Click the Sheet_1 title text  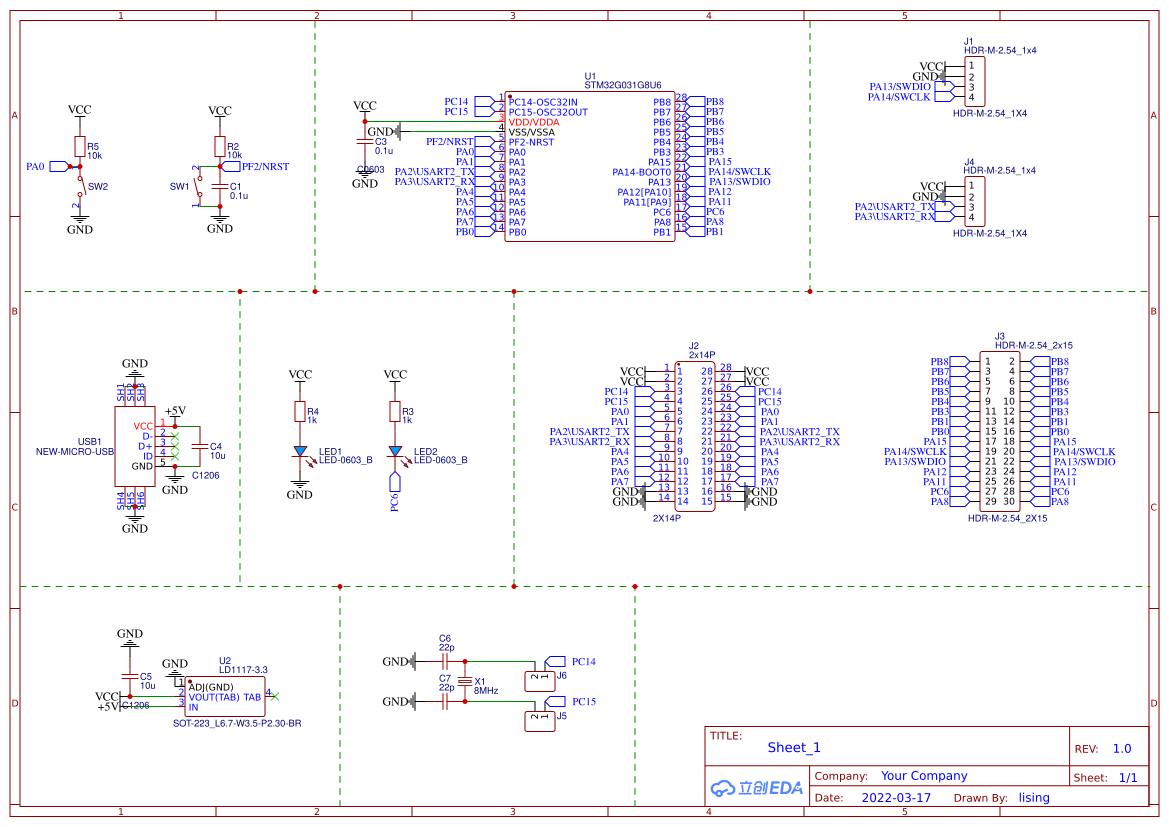793,747
